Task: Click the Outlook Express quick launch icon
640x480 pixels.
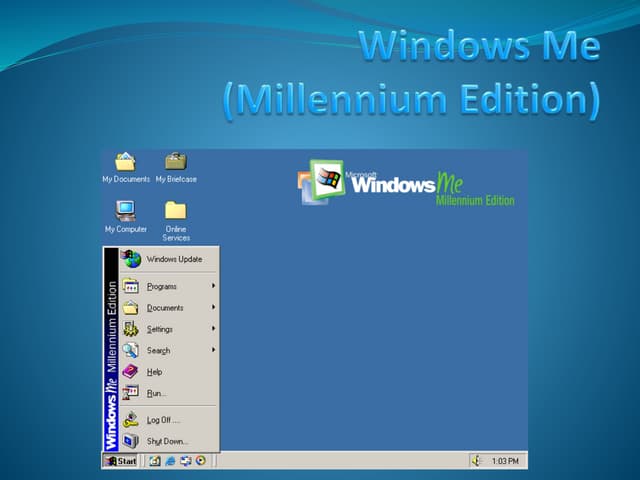Action: [186, 461]
